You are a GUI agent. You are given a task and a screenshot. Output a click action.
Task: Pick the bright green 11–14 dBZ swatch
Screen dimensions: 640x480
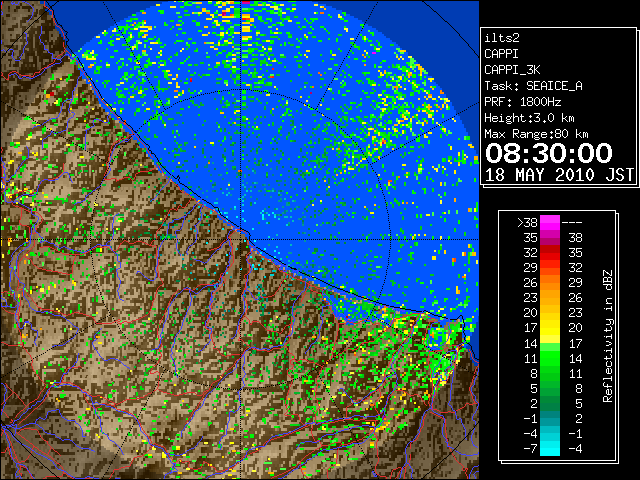[550, 358]
